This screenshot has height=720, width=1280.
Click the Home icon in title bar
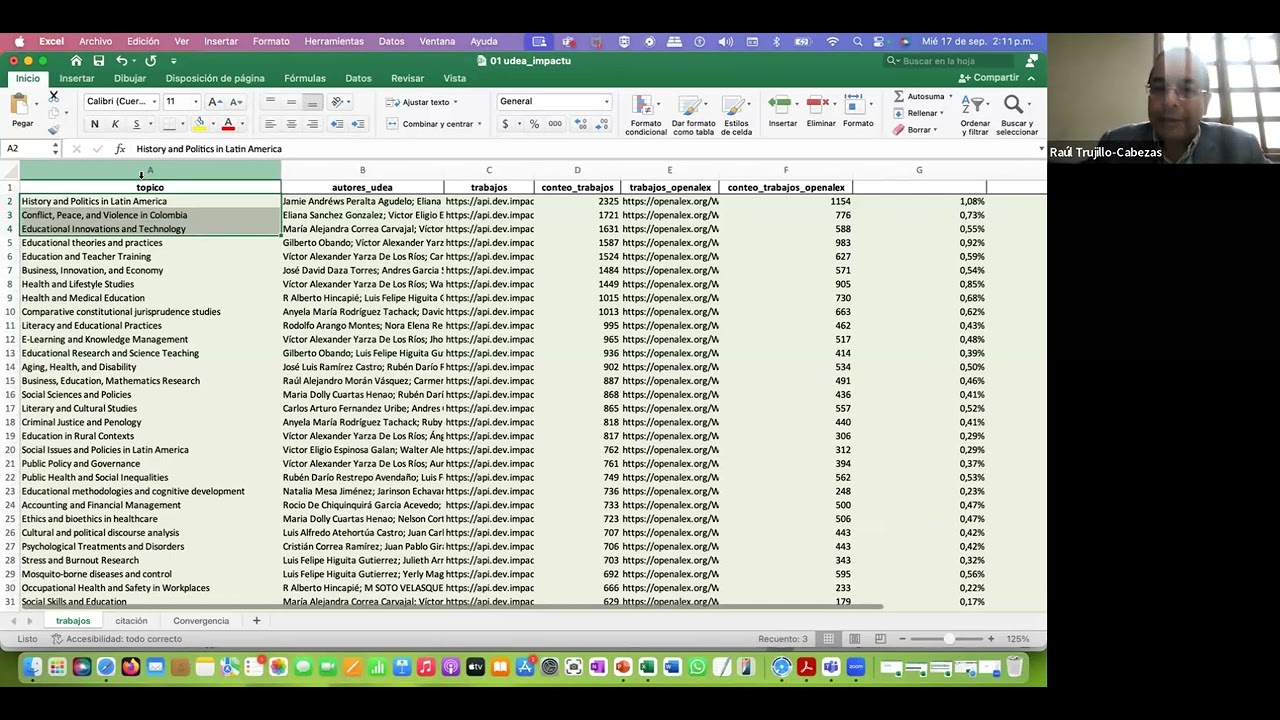pyautogui.click(x=76, y=61)
